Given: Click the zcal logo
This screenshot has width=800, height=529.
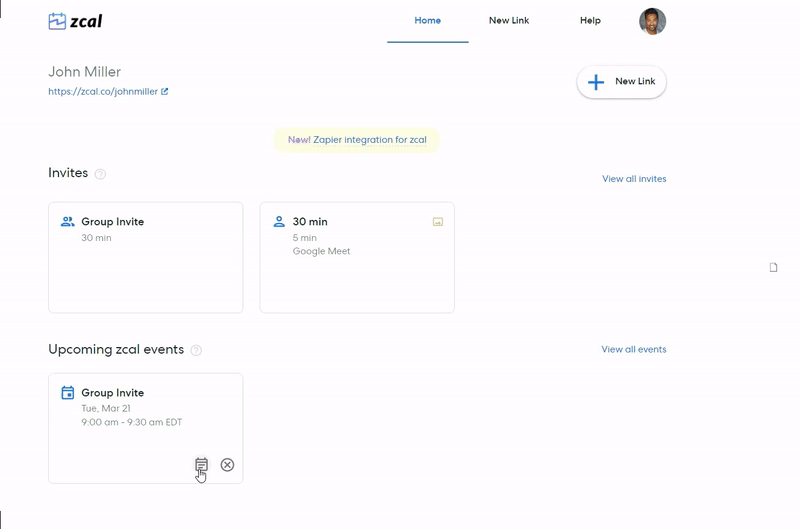Looking at the screenshot, I should [x=75, y=21].
